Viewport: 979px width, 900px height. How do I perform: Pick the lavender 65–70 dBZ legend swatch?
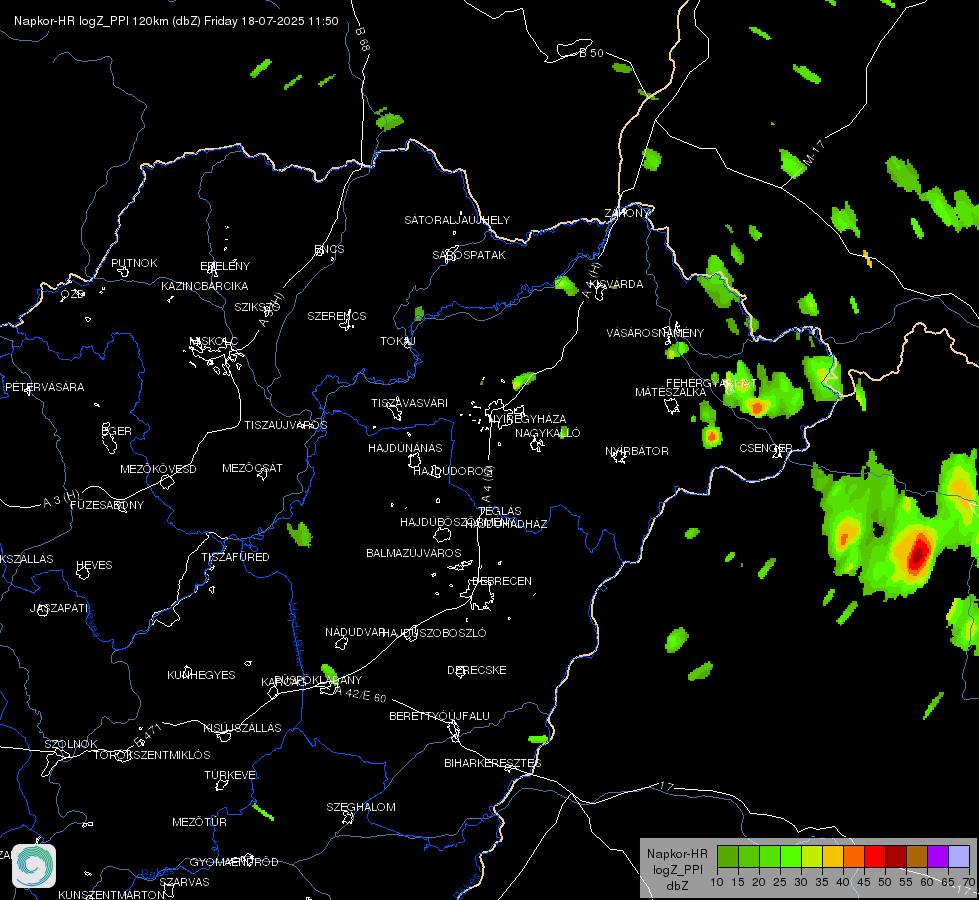click(x=958, y=856)
